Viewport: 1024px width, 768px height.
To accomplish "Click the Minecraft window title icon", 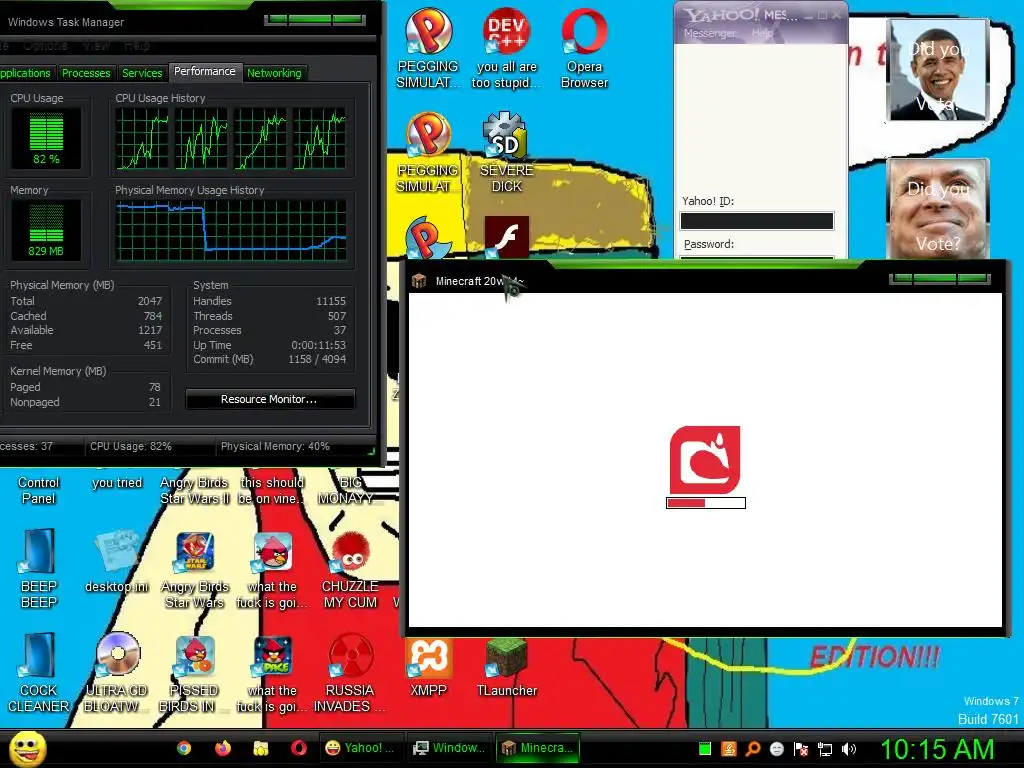I will click(419, 281).
